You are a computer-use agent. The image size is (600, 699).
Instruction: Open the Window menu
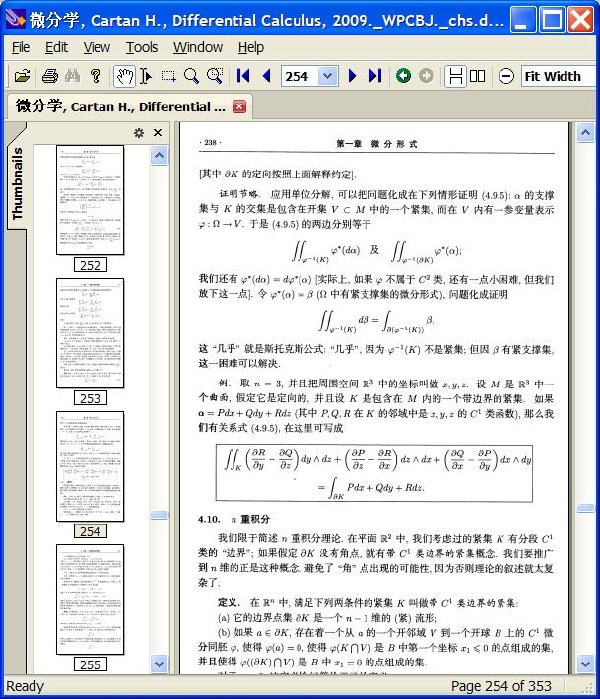(x=198, y=47)
